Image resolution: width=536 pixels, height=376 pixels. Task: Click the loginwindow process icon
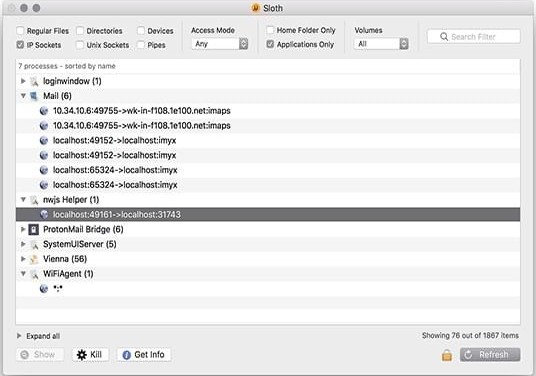pyautogui.click(x=34, y=81)
